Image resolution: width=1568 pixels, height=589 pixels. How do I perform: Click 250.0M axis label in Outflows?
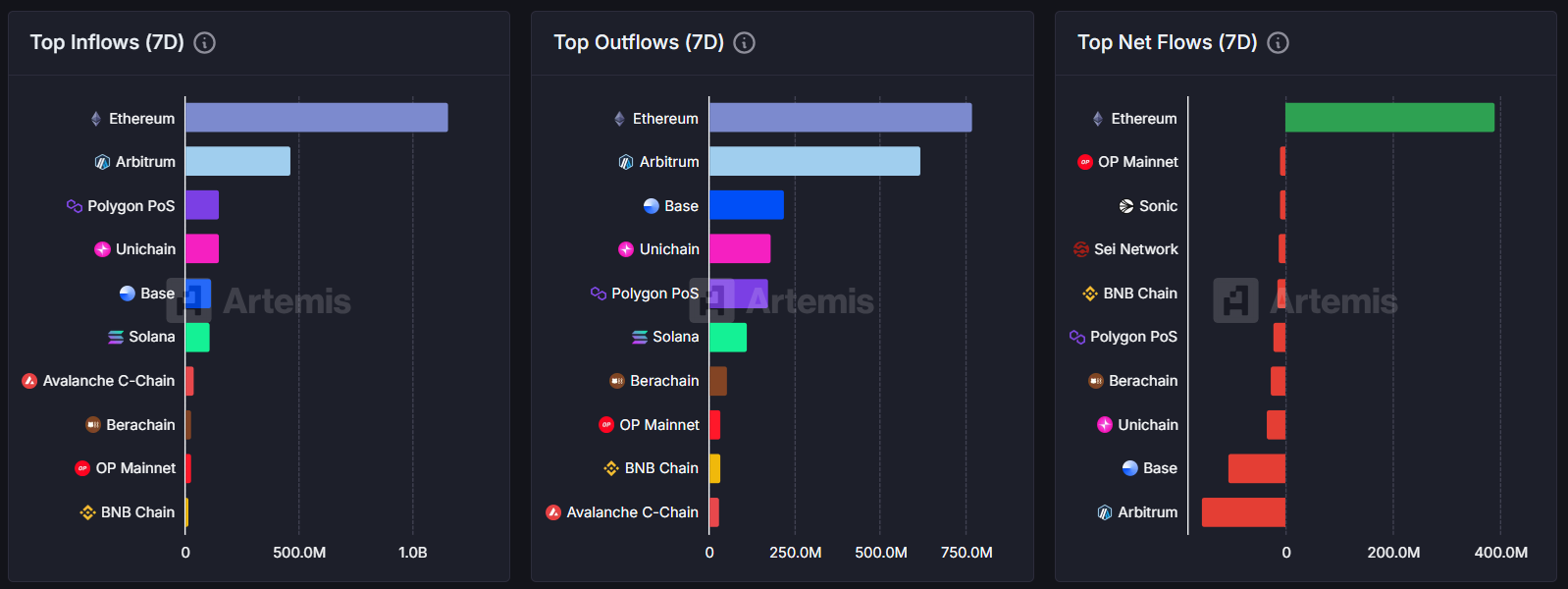(x=796, y=553)
